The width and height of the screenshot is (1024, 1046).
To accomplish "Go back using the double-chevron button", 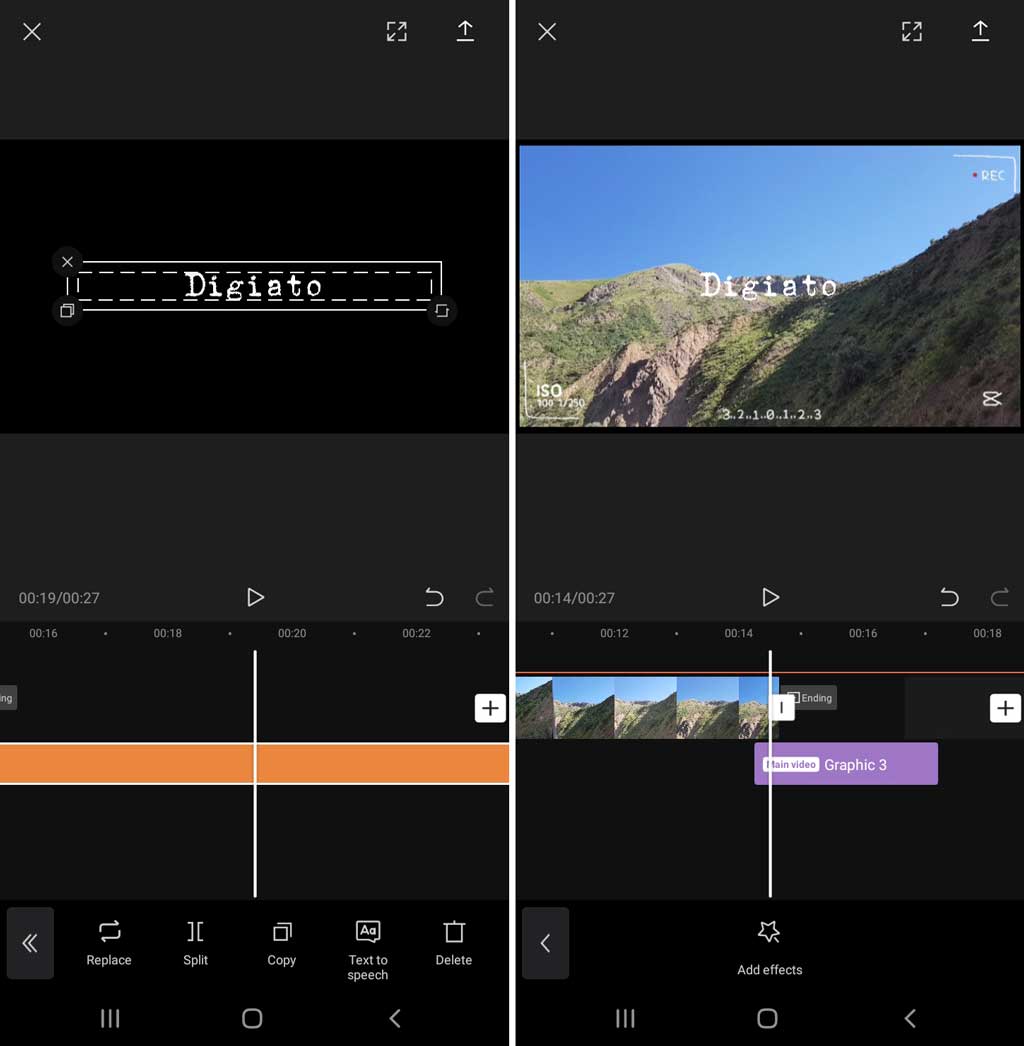I will click(30, 943).
